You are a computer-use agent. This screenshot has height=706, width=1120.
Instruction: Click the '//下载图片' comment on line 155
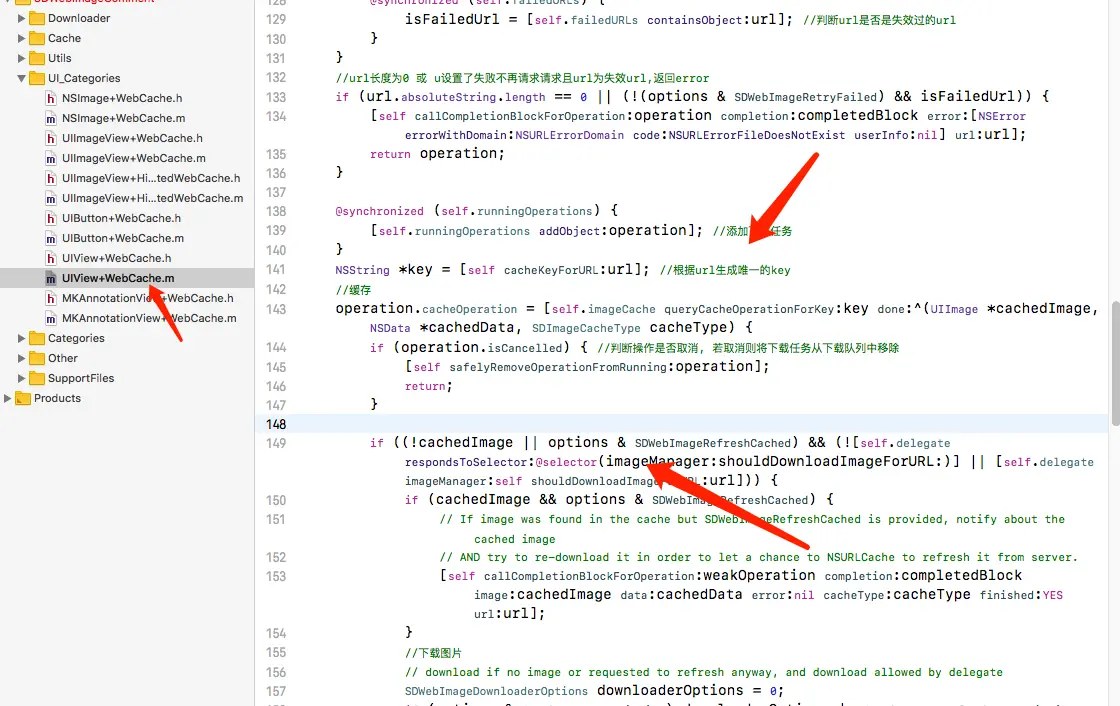click(433, 652)
